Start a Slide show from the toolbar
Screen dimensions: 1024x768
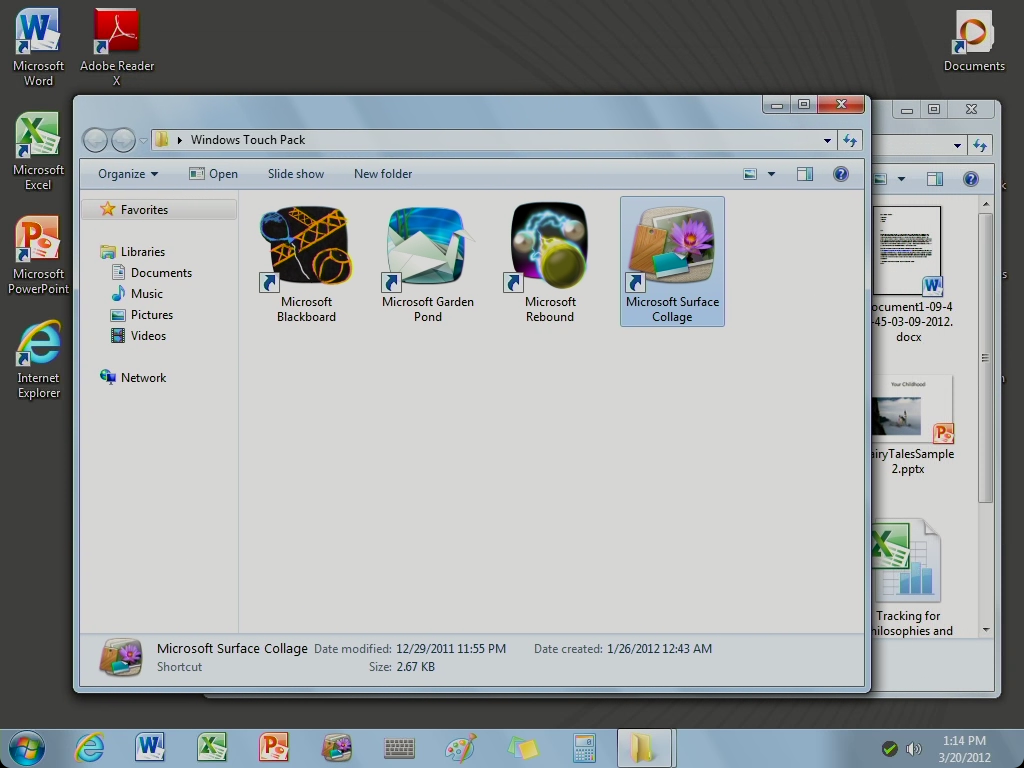[296, 174]
